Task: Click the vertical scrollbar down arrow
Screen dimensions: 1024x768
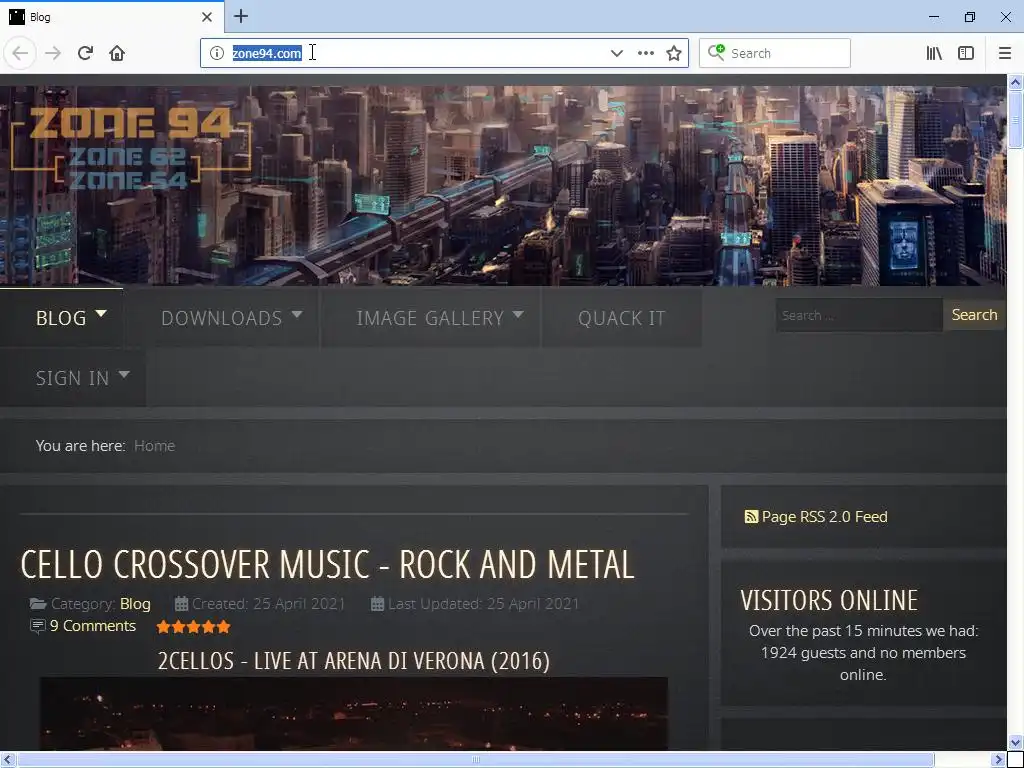Action: tap(1016, 743)
